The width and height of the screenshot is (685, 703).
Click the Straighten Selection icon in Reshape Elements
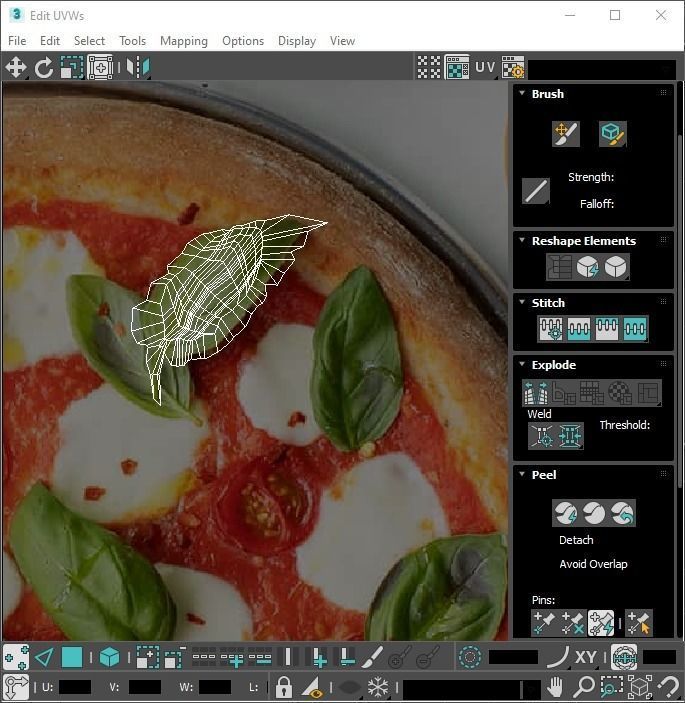click(559, 267)
